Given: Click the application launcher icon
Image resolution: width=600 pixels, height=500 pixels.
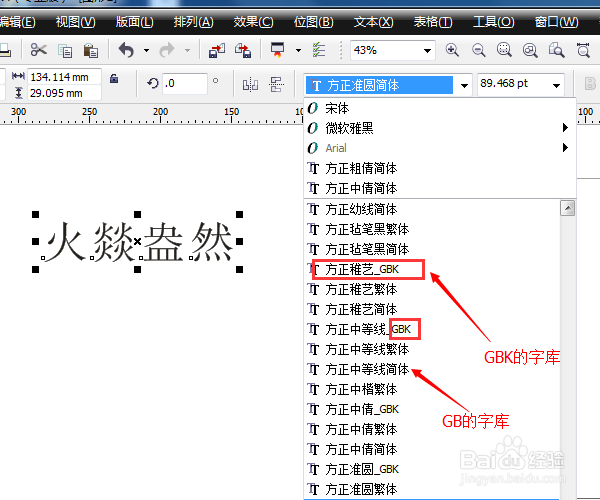Looking at the screenshot, I should coord(277,50).
